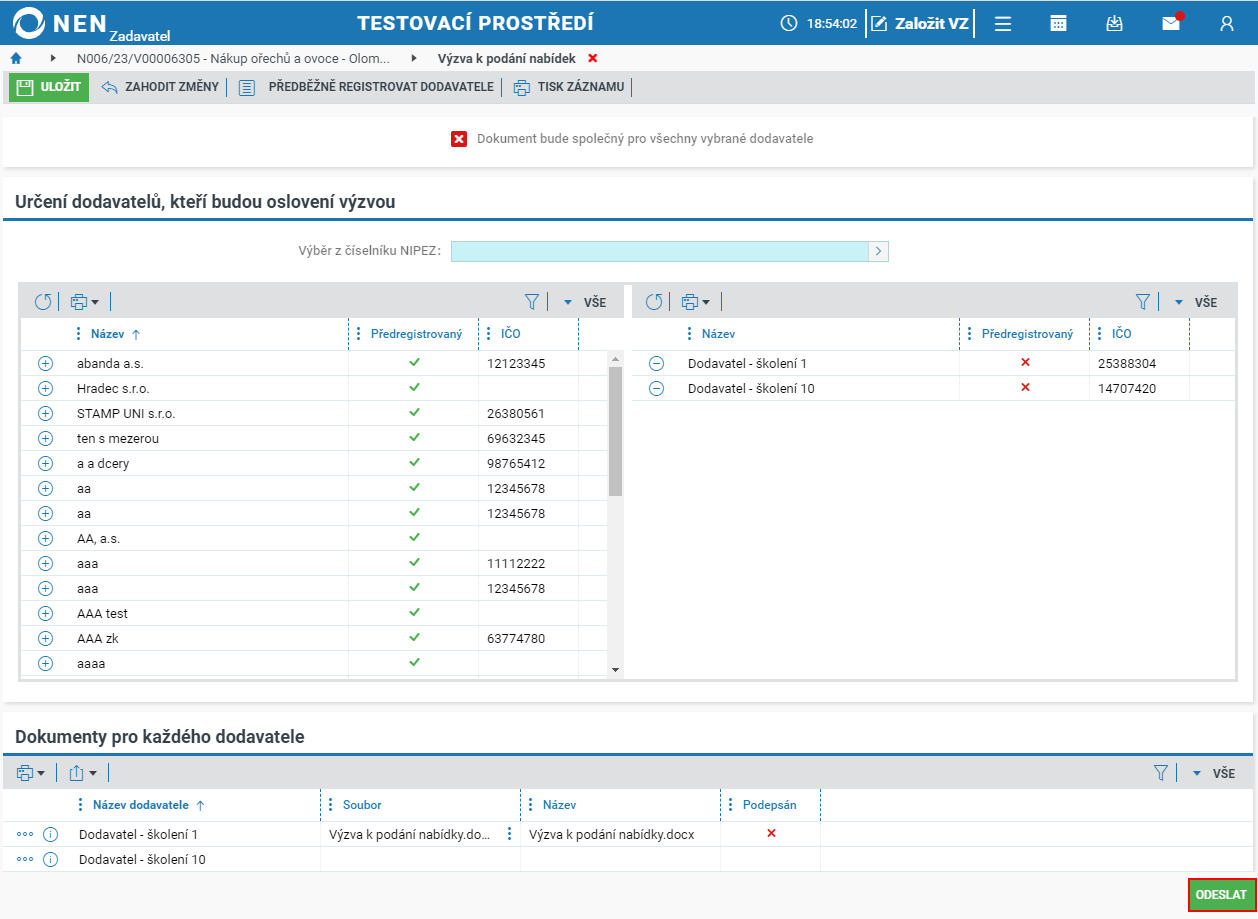The image size is (1258, 919).
Task: Open three-dot menu for 'Dodavatel - školení 10' document row
Action: click(x=25, y=859)
